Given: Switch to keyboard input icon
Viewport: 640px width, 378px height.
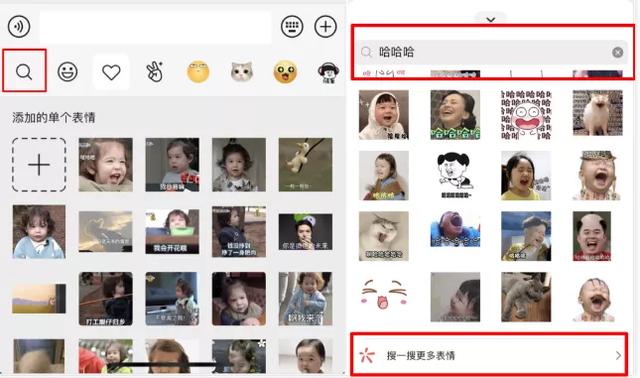Looking at the screenshot, I should tap(292, 27).
